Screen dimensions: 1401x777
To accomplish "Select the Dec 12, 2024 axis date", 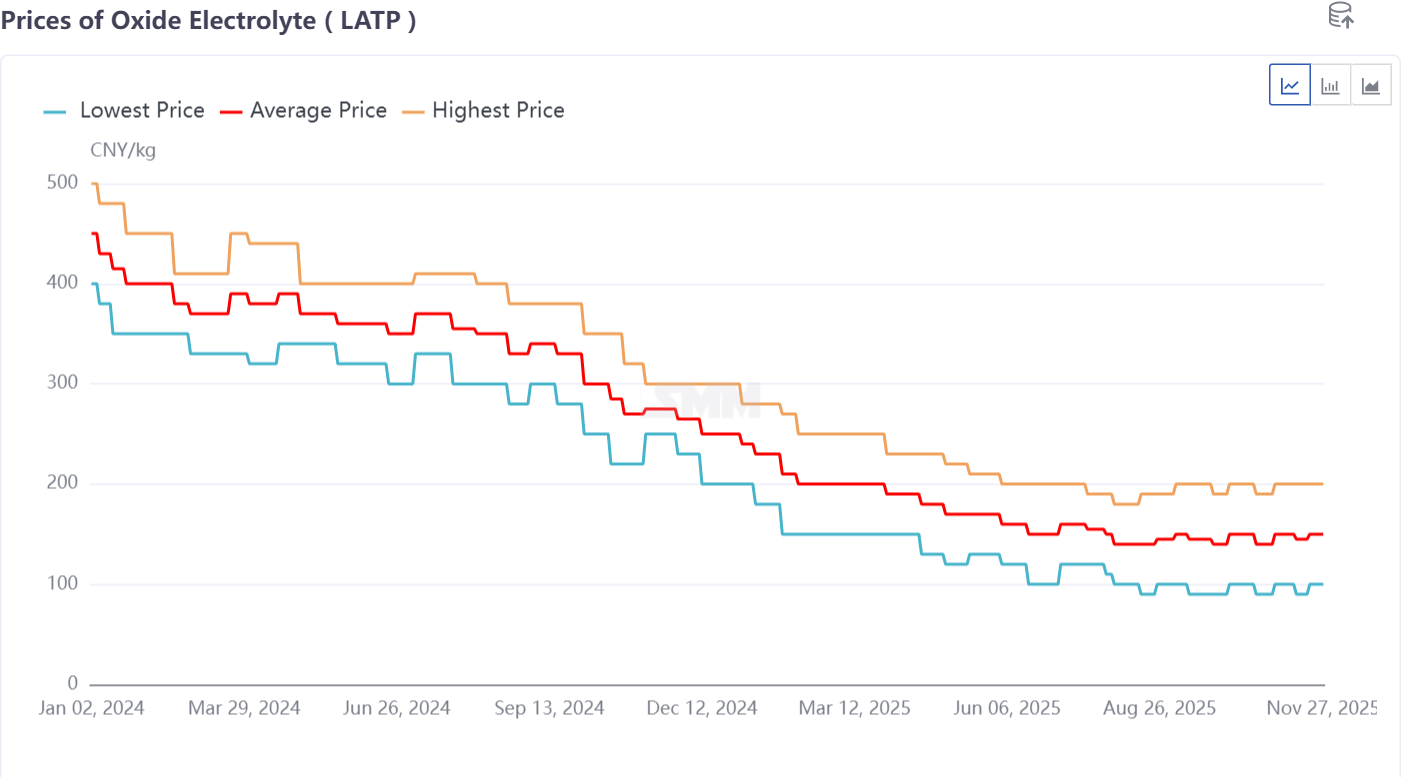I will 702,708.
